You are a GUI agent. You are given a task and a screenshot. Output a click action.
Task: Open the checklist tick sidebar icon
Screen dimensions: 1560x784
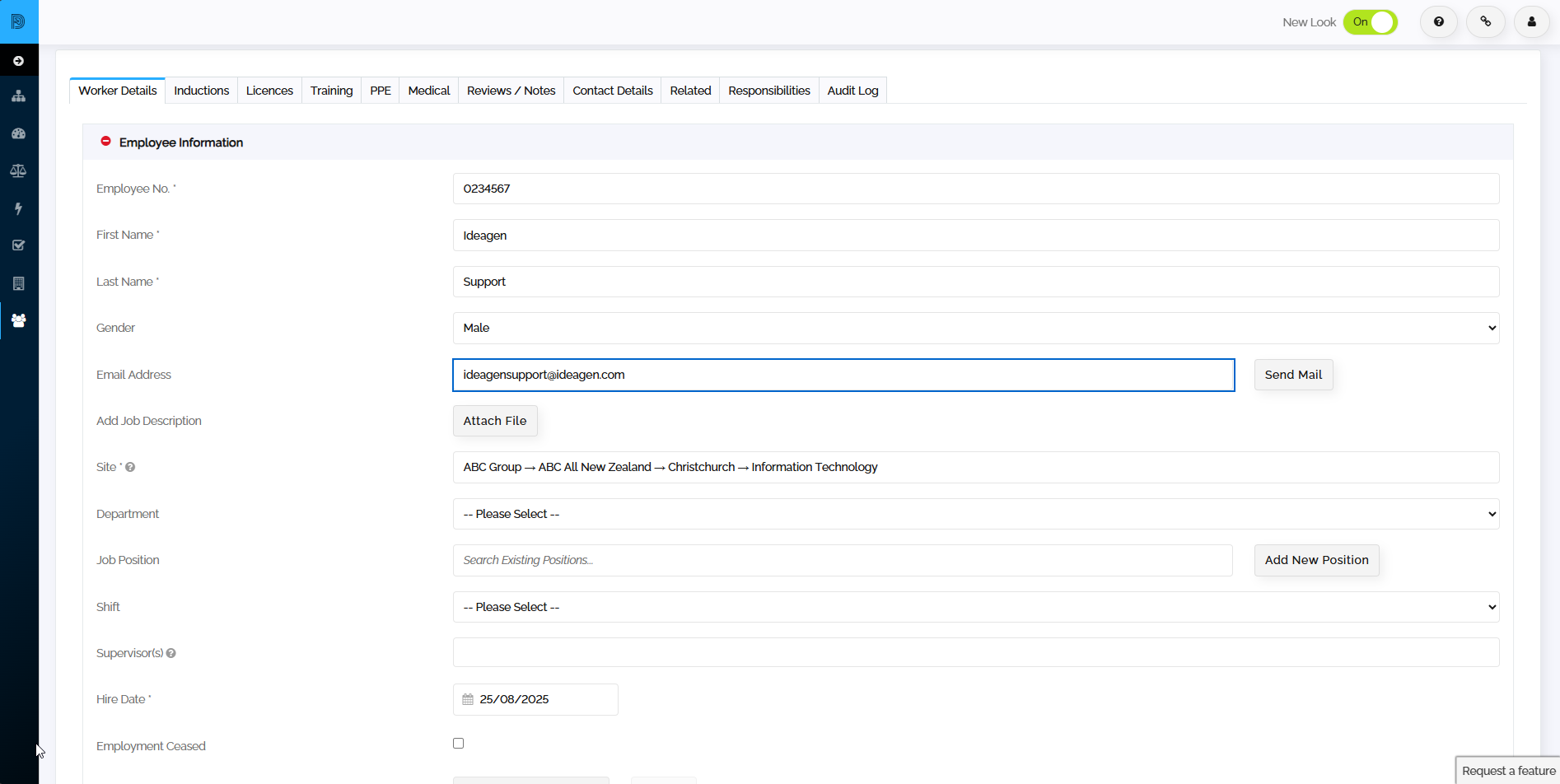point(18,245)
